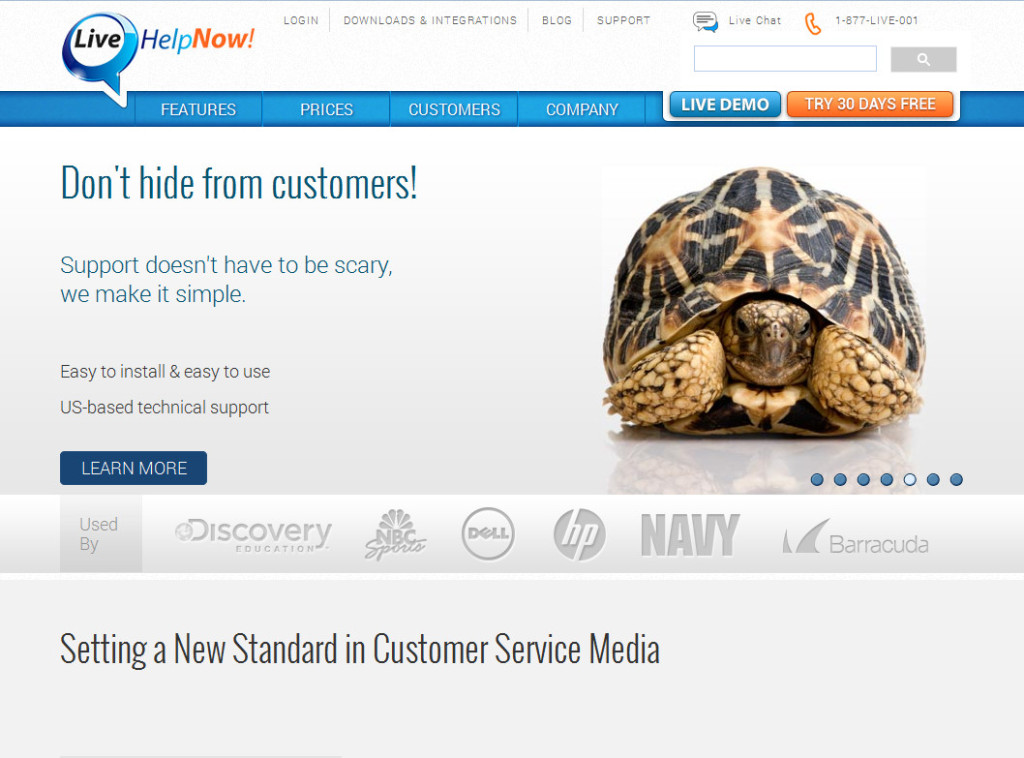1024x758 pixels.
Task: Click the Barracuda logo
Action: click(x=856, y=537)
